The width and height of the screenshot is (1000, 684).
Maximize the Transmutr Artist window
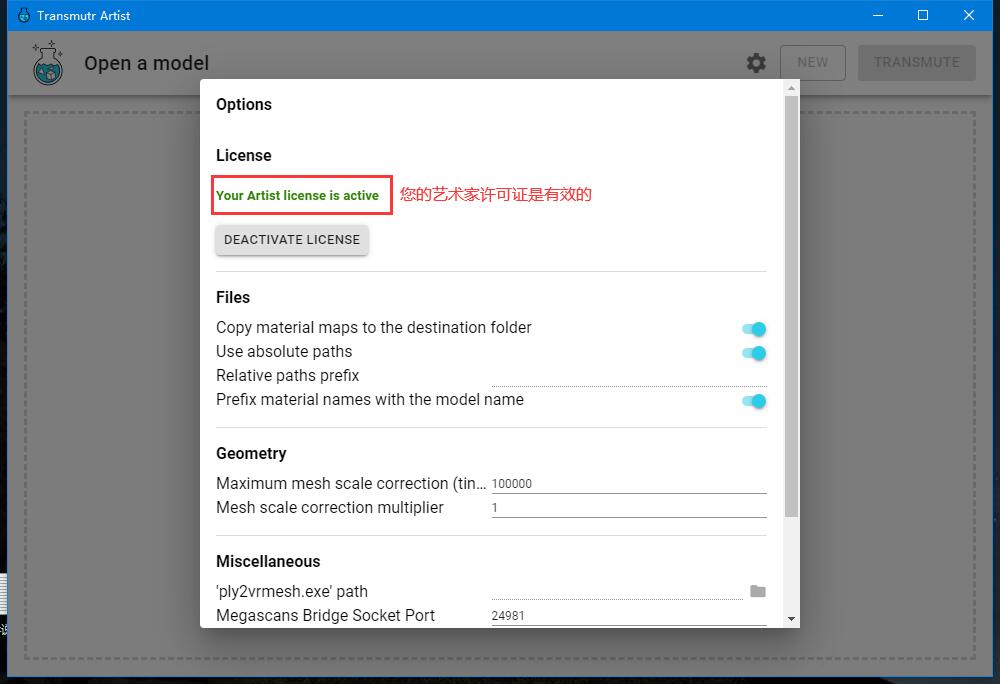923,15
